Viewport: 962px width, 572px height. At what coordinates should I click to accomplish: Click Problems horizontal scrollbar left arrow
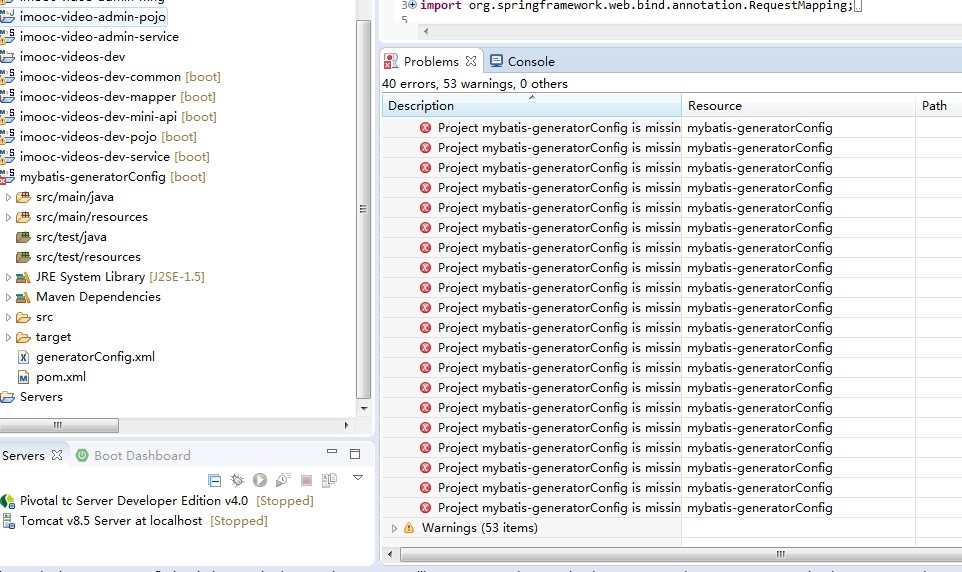coord(390,554)
